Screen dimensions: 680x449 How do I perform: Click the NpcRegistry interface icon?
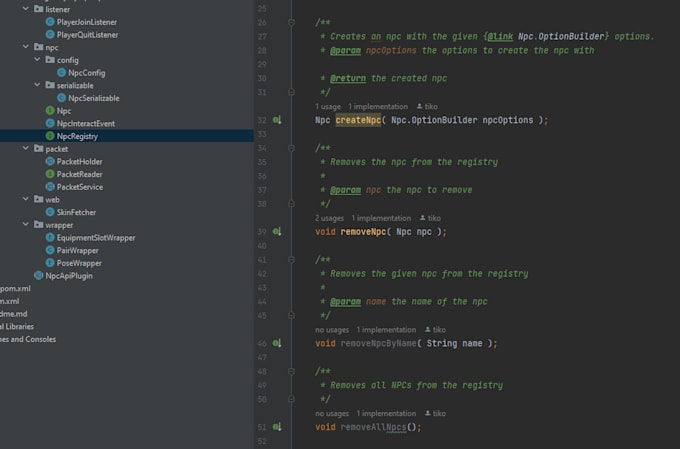[x=50, y=136]
